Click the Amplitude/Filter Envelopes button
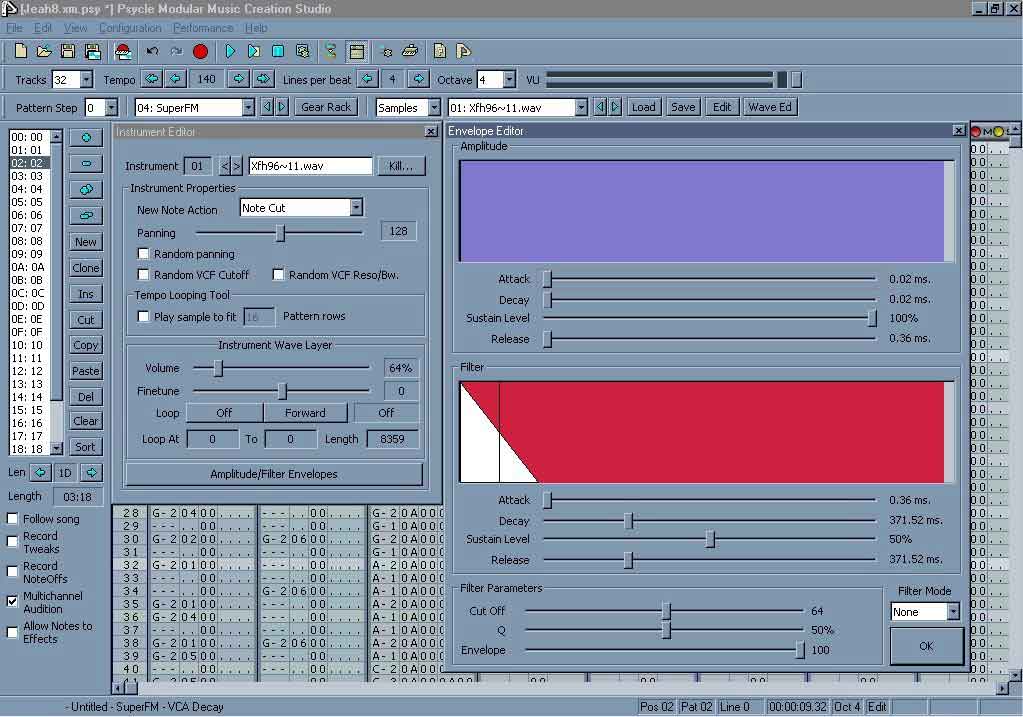 point(273,474)
